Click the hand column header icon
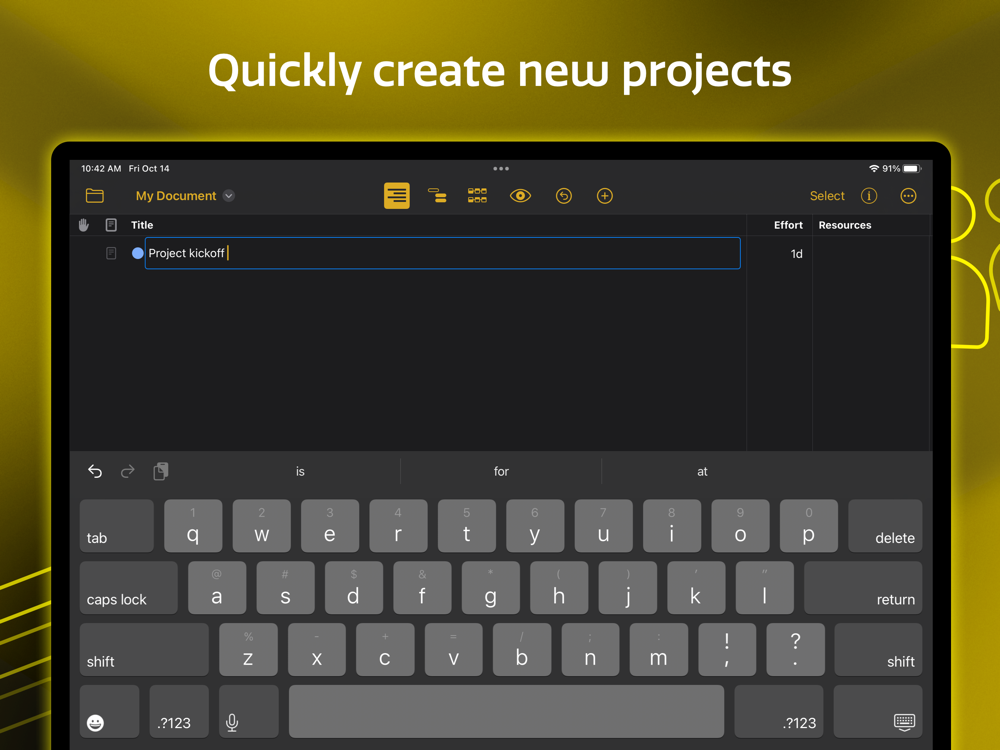 pyautogui.click(x=84, y=225)
